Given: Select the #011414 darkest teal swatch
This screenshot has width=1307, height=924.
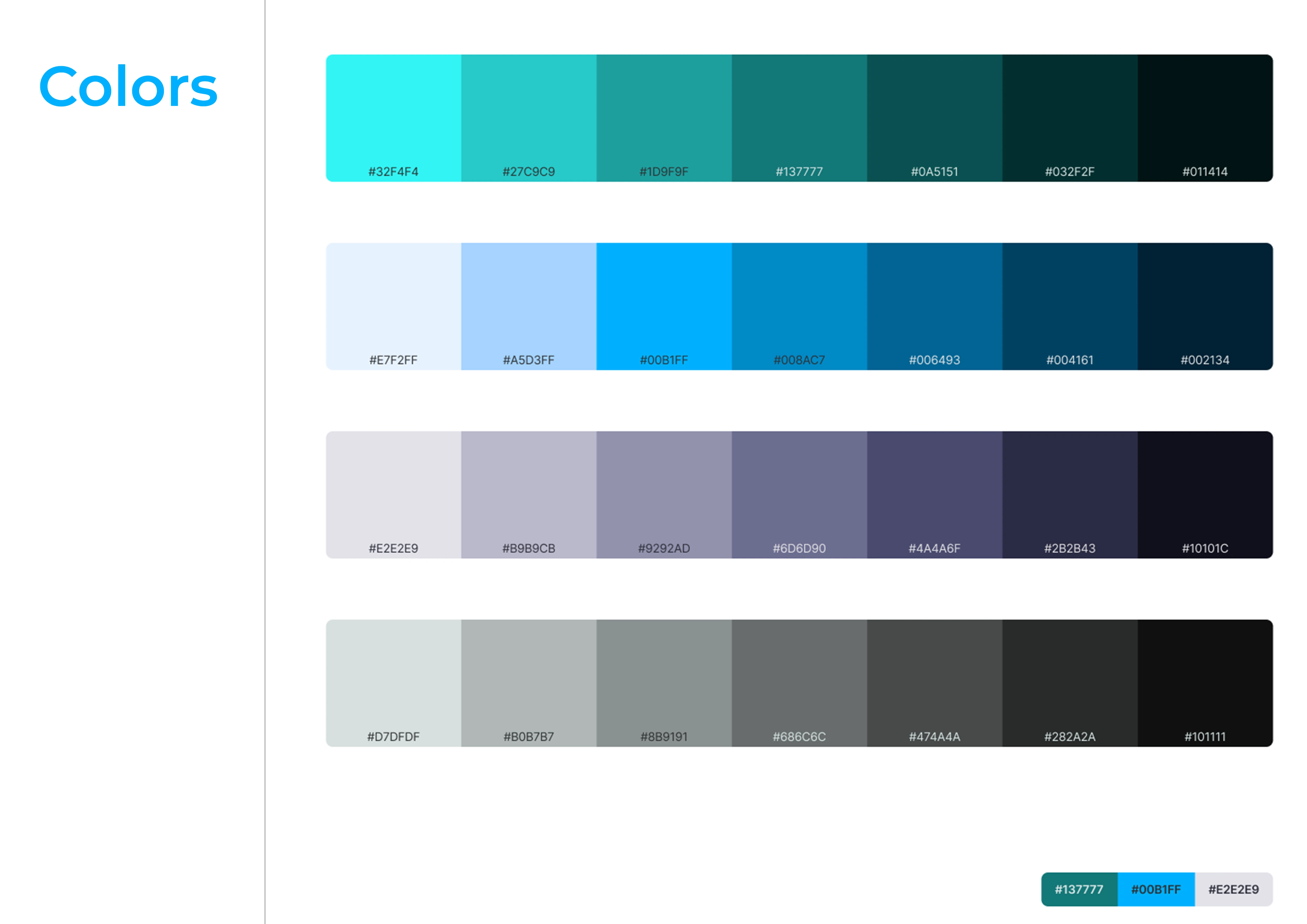Looking at the screenshot, I should (1204, 118).
